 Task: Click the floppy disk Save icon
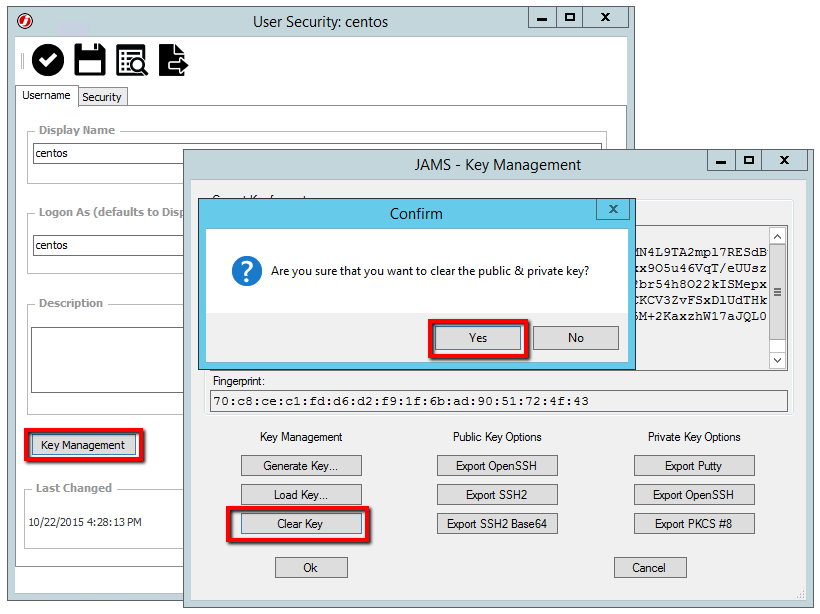(x=90, y=60)
